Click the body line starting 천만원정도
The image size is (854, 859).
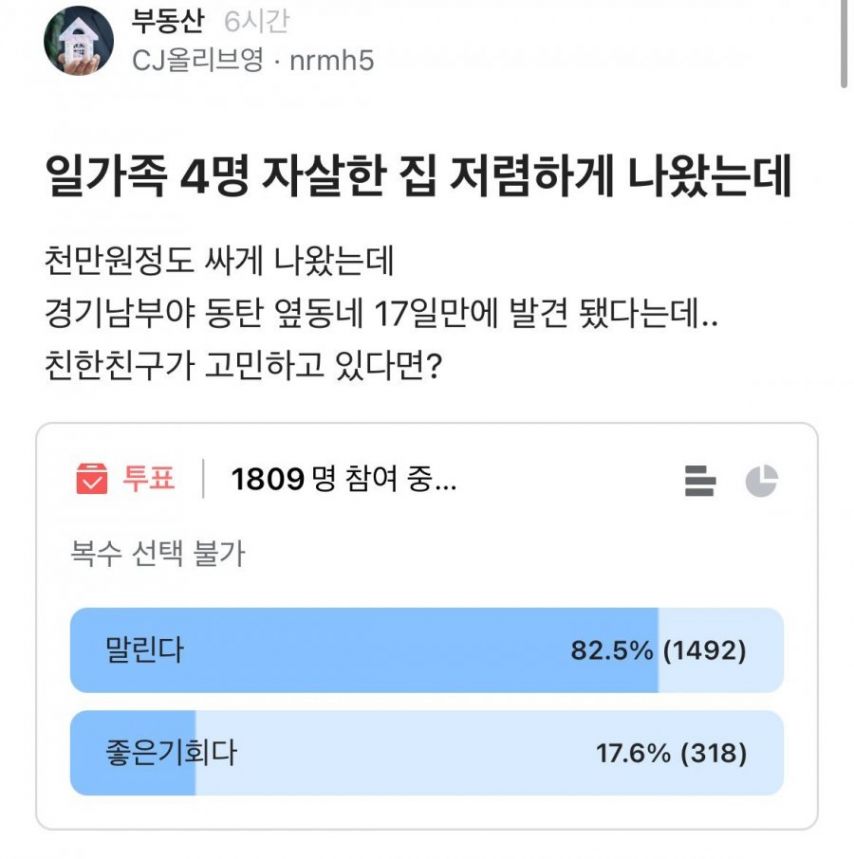(222, 264)
